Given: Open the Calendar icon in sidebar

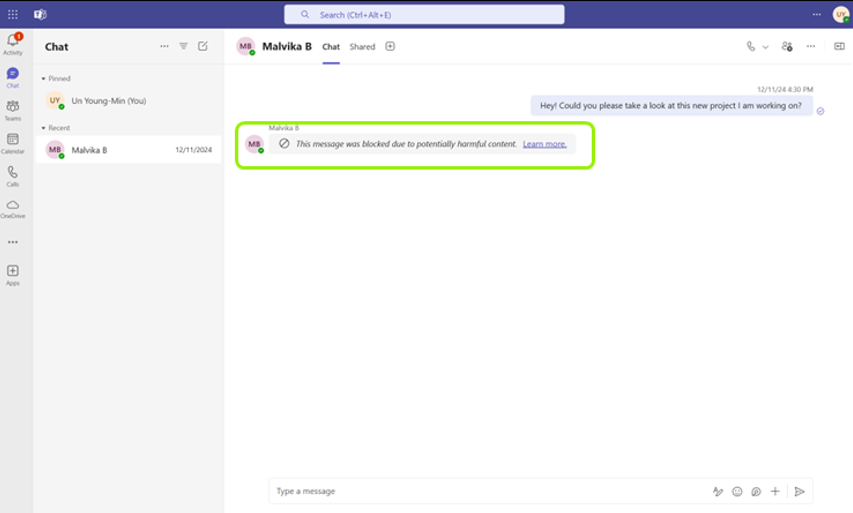Looking at the screenshot, I should (13, 139).
